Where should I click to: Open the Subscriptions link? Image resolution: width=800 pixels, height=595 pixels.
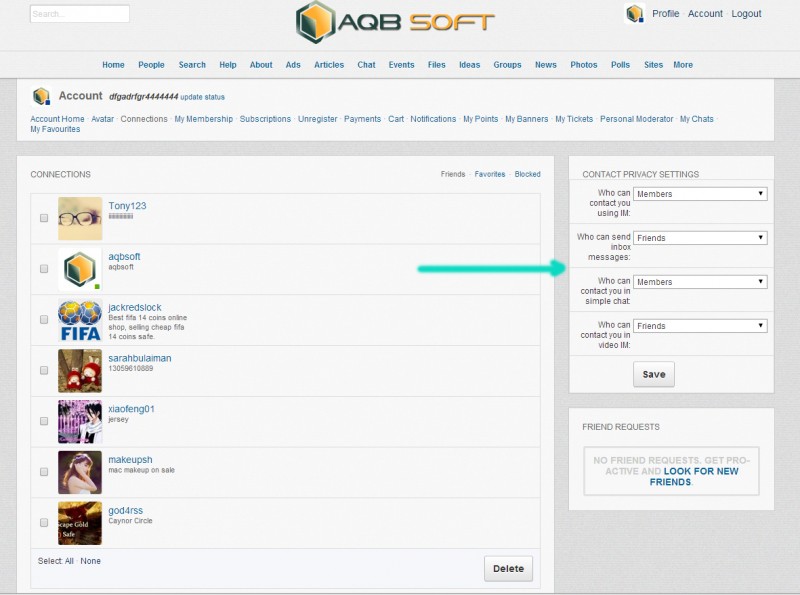click(x=265, y=119)
